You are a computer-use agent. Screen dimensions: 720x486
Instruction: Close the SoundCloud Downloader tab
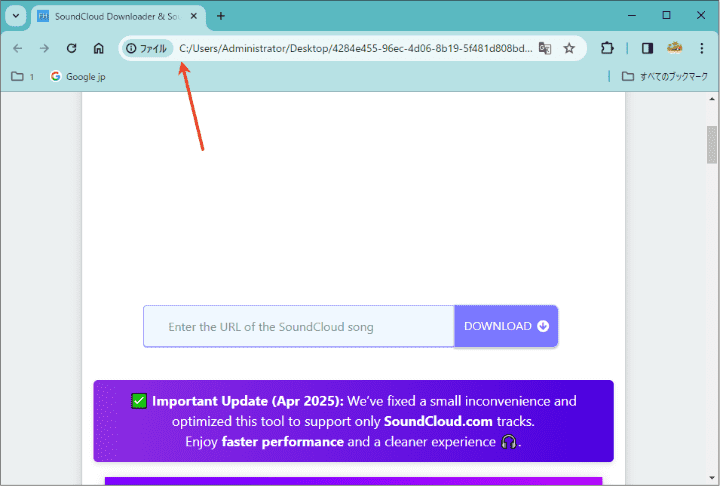(194, 16)
